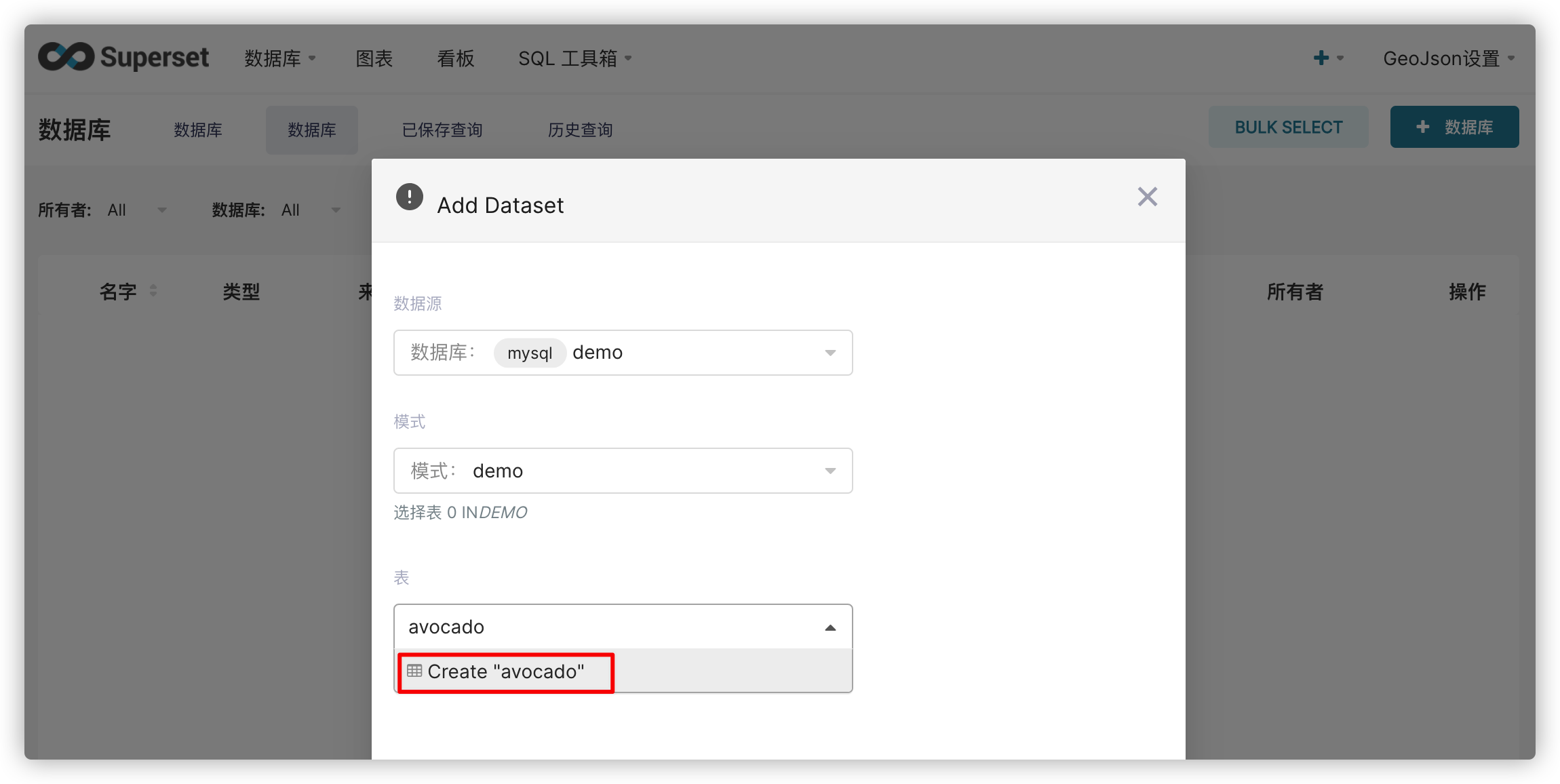Open the 看板 navigation item
Image resolution: width=1560 pixels, height=784 pixels.
coord(455,58)
